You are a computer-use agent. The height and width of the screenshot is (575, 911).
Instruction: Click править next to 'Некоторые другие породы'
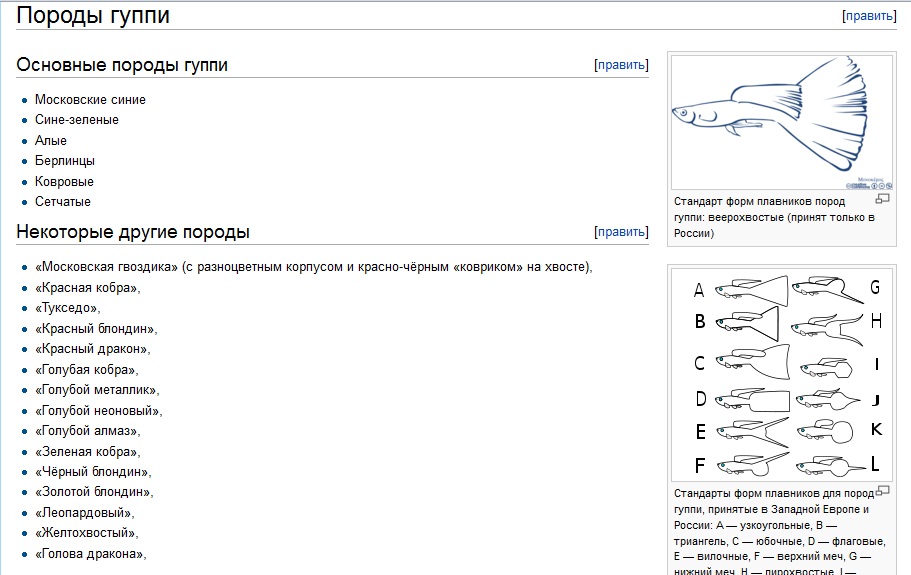point(621,232)
